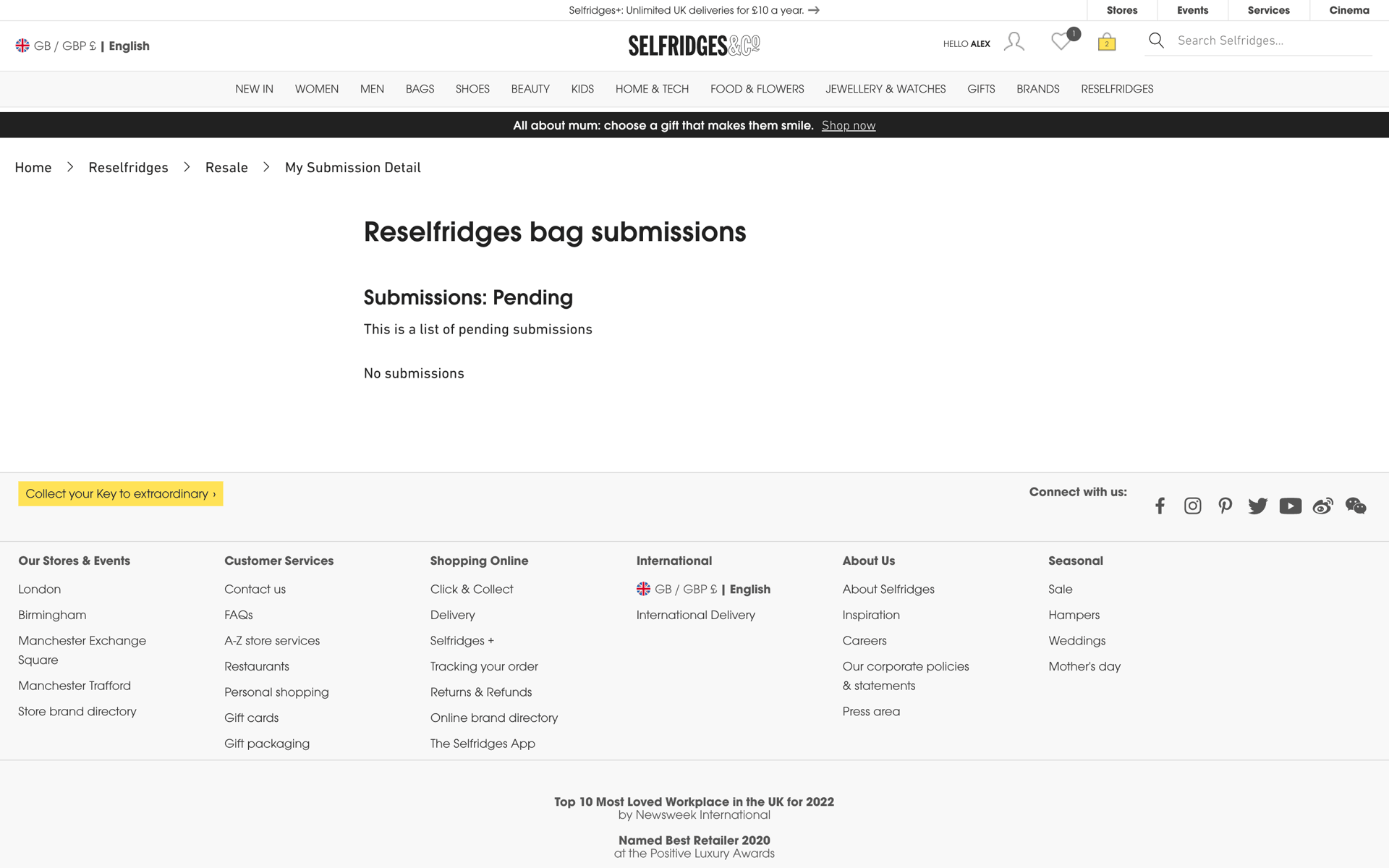Open the FOOD & FLOWERS menu
1389x868 pixels.
757,89
